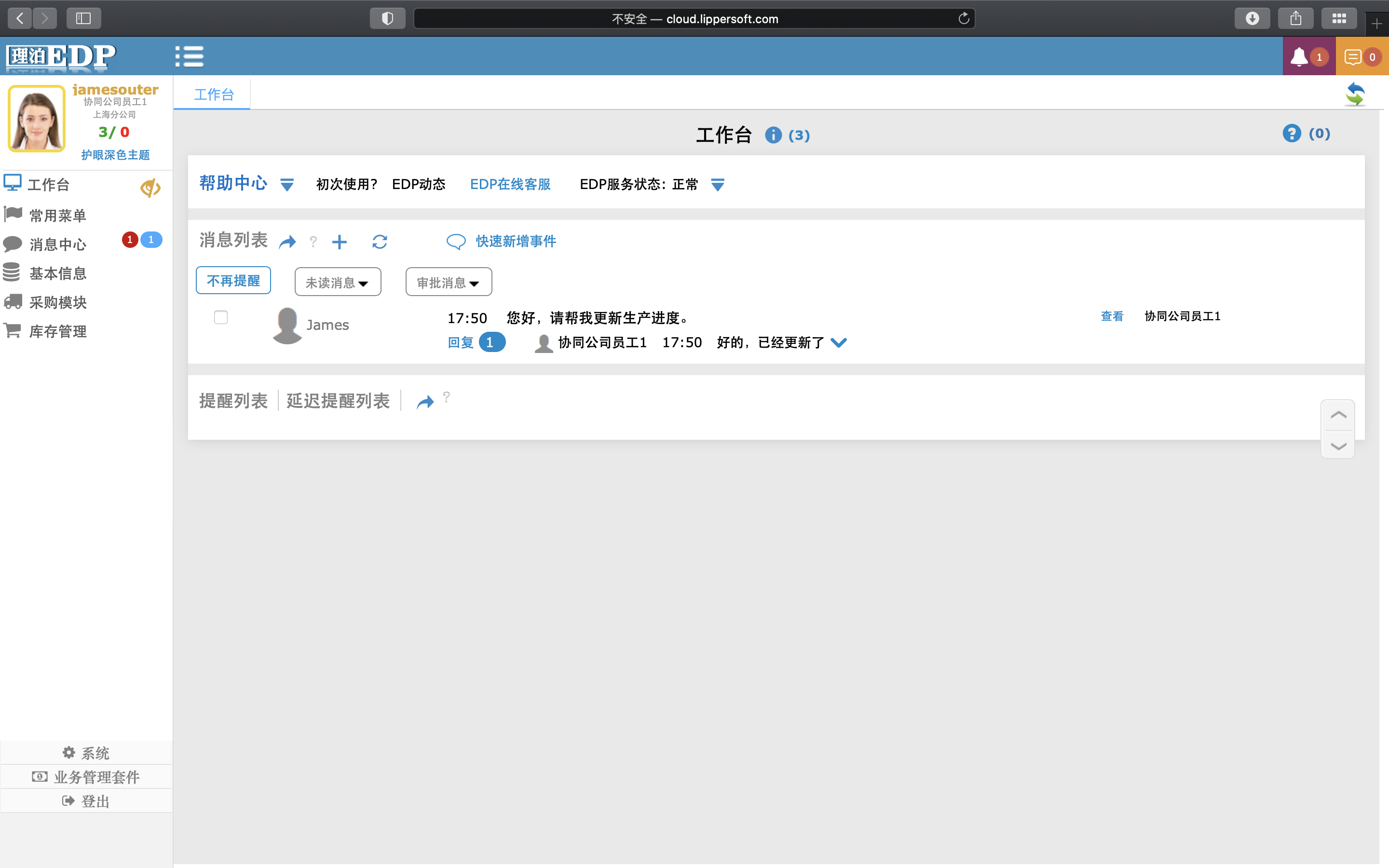Click the scroll-up arrow button
Viewport: 1389px width, 868px height.
coord(1338,415)
